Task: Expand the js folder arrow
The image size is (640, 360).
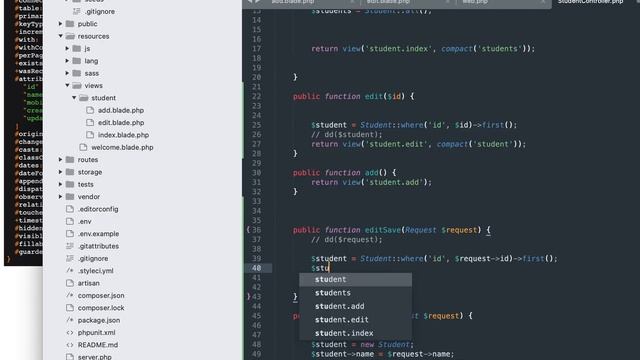Action: (67, 48)
